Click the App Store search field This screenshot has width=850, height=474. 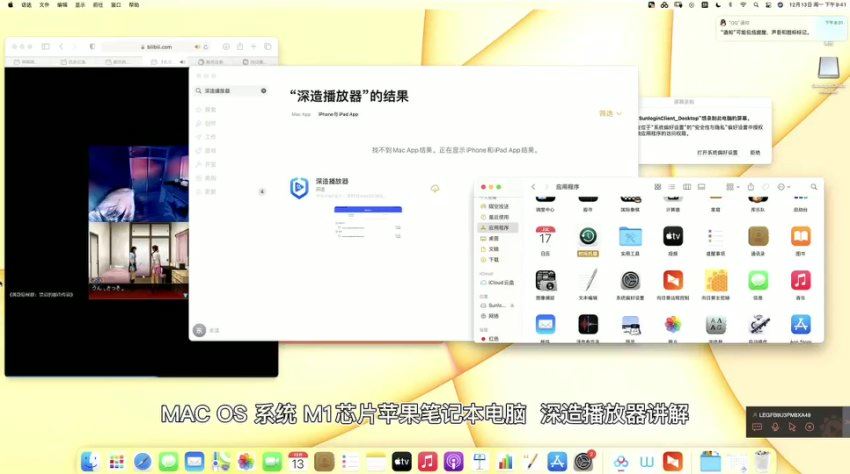point(231,91)
